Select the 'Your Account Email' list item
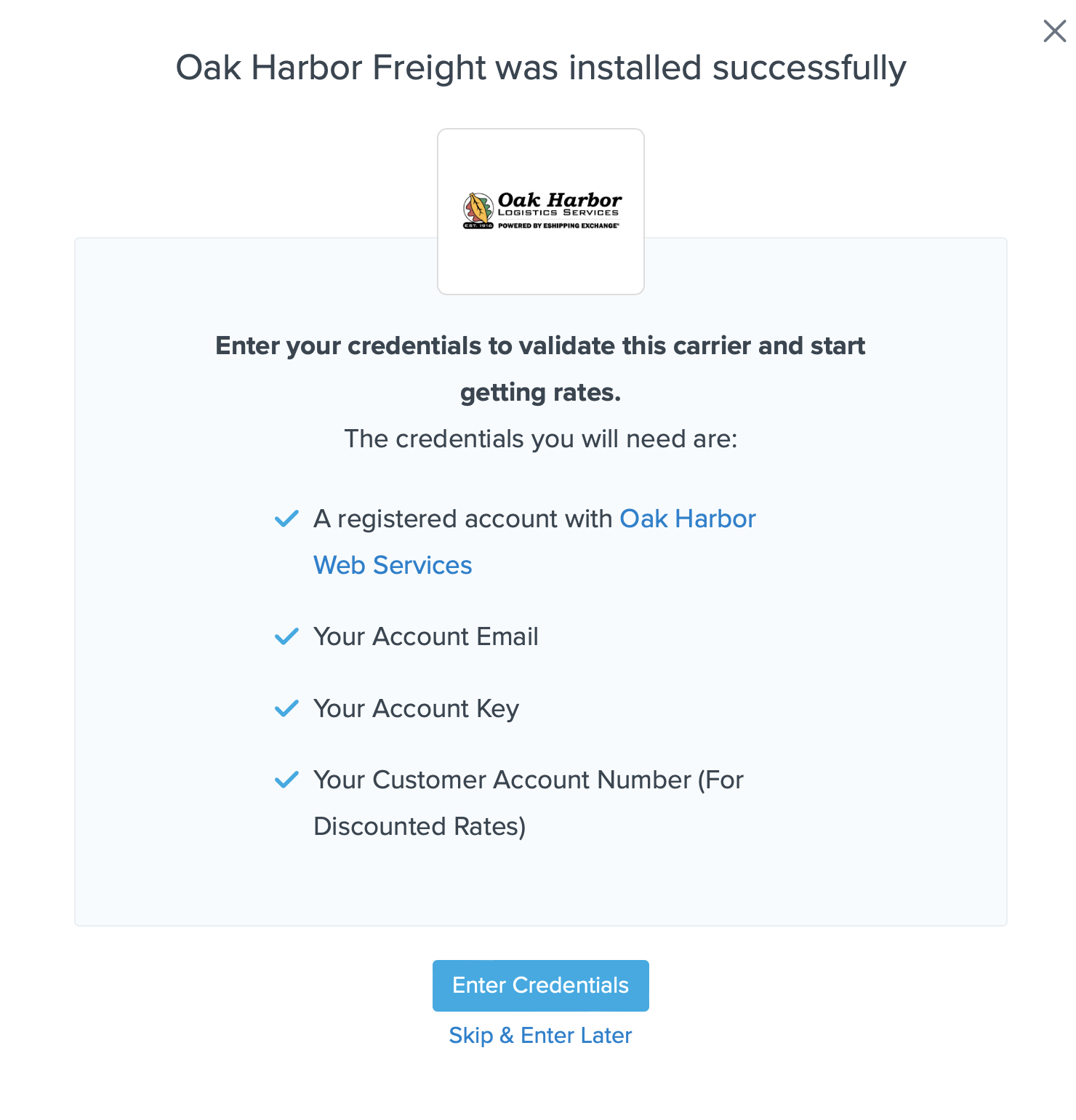The width and height of the screenshot is (1076, 1120). (x=426, y=636)
